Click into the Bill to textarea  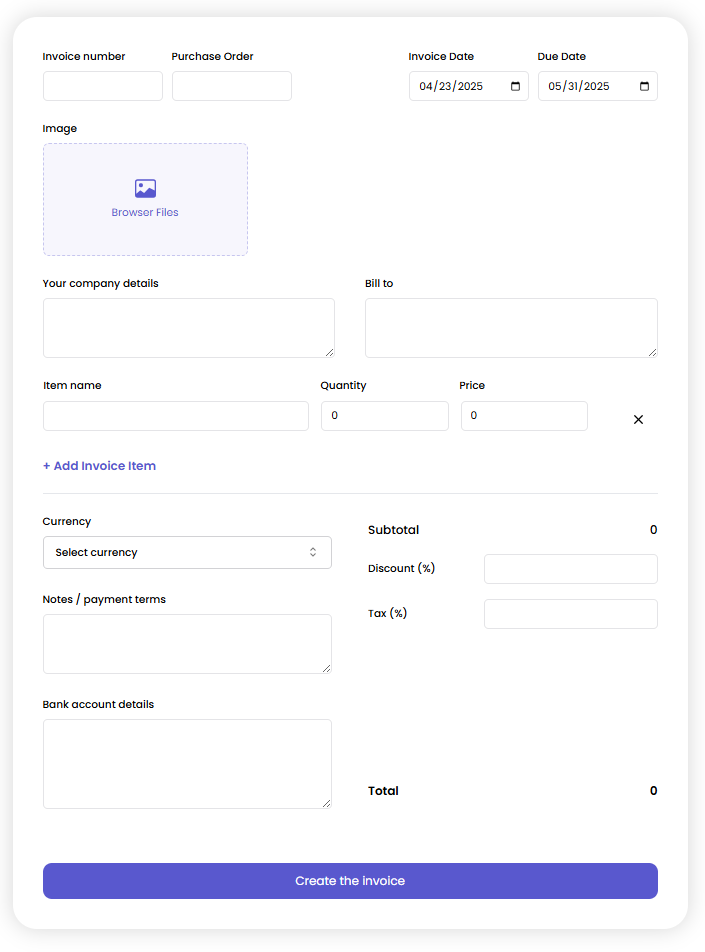[510, 328]
